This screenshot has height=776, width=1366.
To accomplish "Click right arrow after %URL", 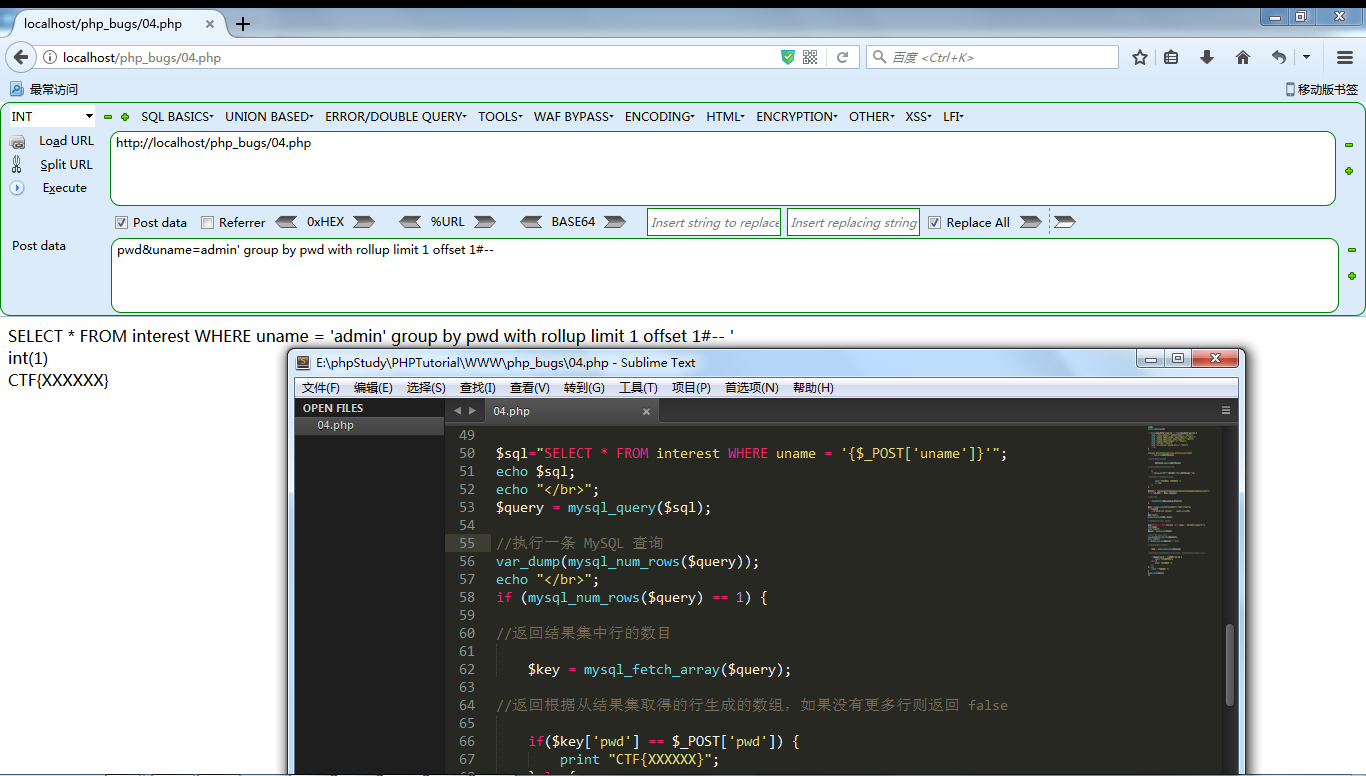I will (x=485, y=222).
